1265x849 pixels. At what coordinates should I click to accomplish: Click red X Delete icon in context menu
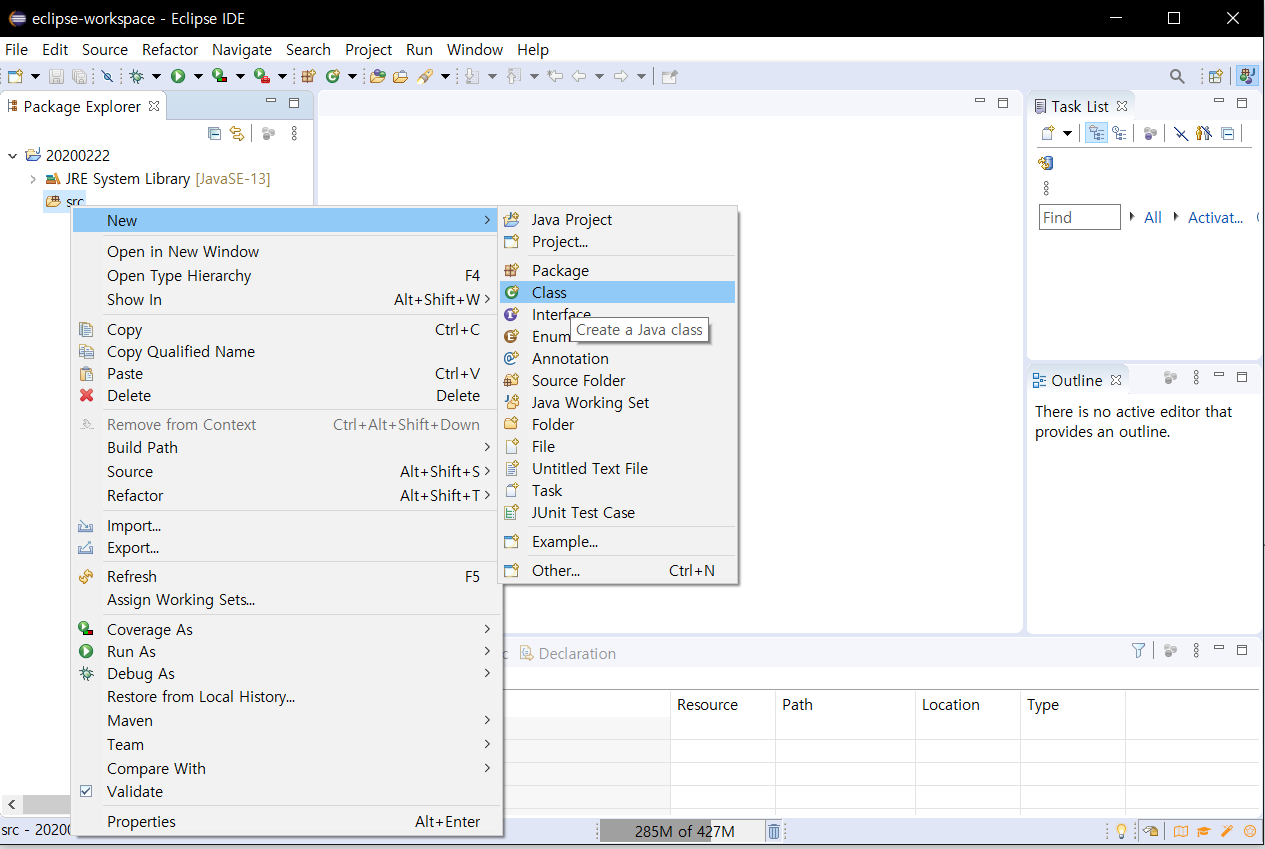tap(87, 395)
